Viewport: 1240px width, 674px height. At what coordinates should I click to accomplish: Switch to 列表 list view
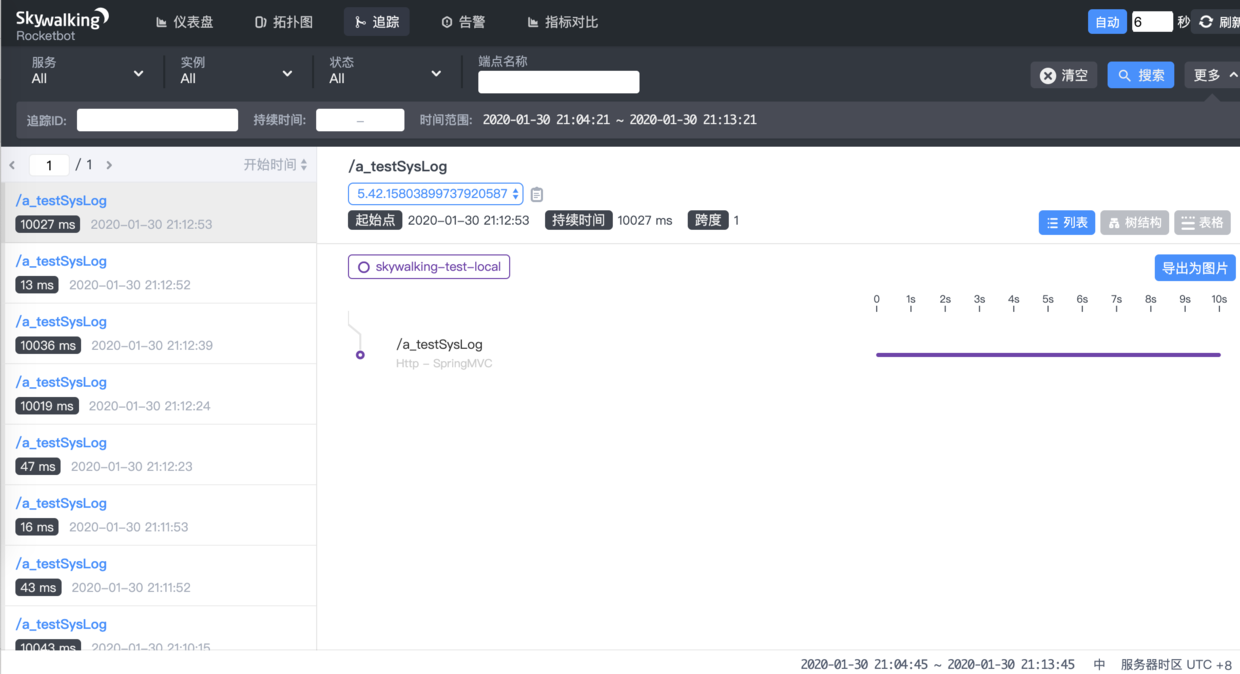tap(1067, 223)
